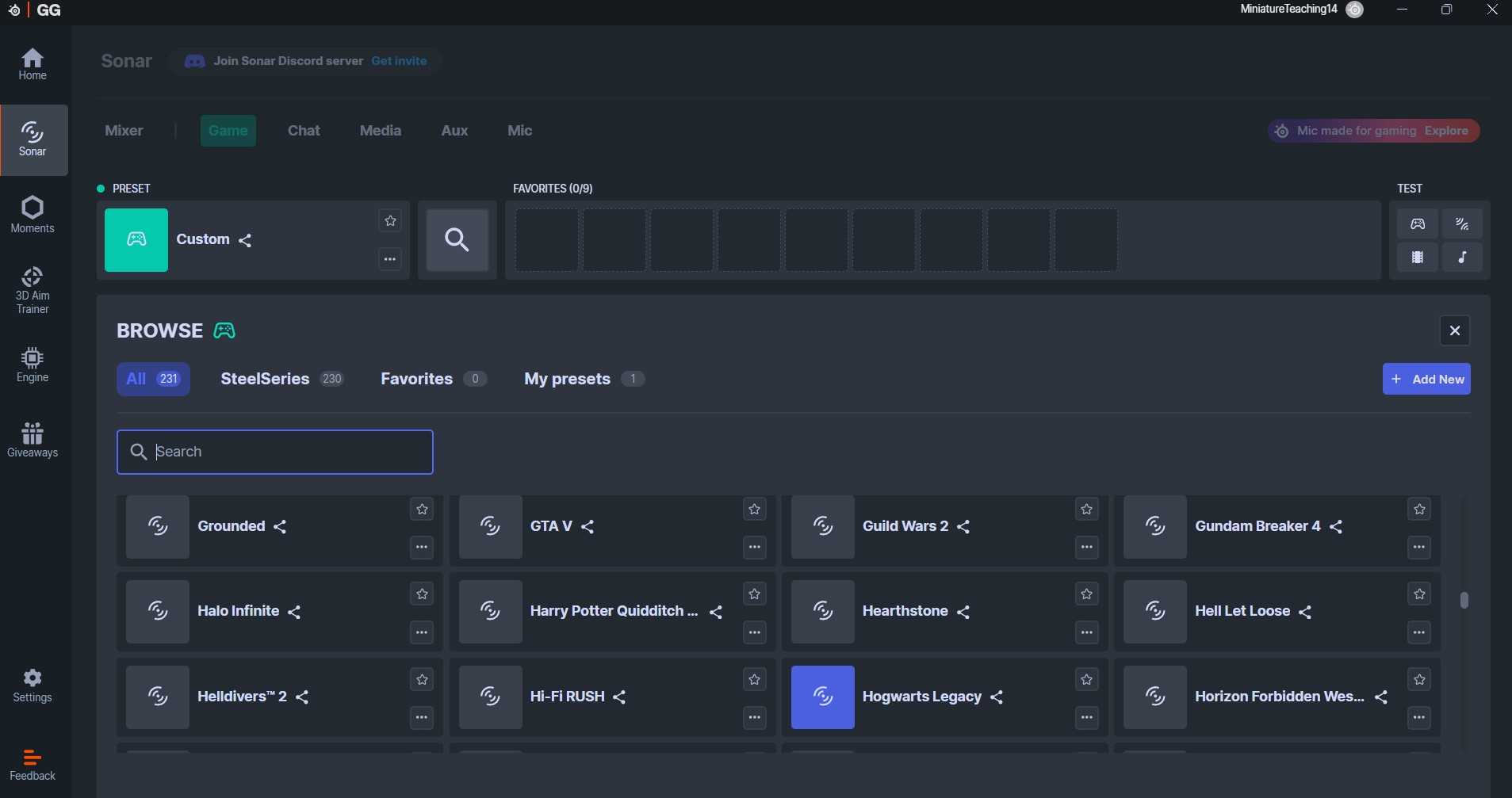Click the Get invite Discord link
The width and height of the screenshot is (1512, 798).
399,61
